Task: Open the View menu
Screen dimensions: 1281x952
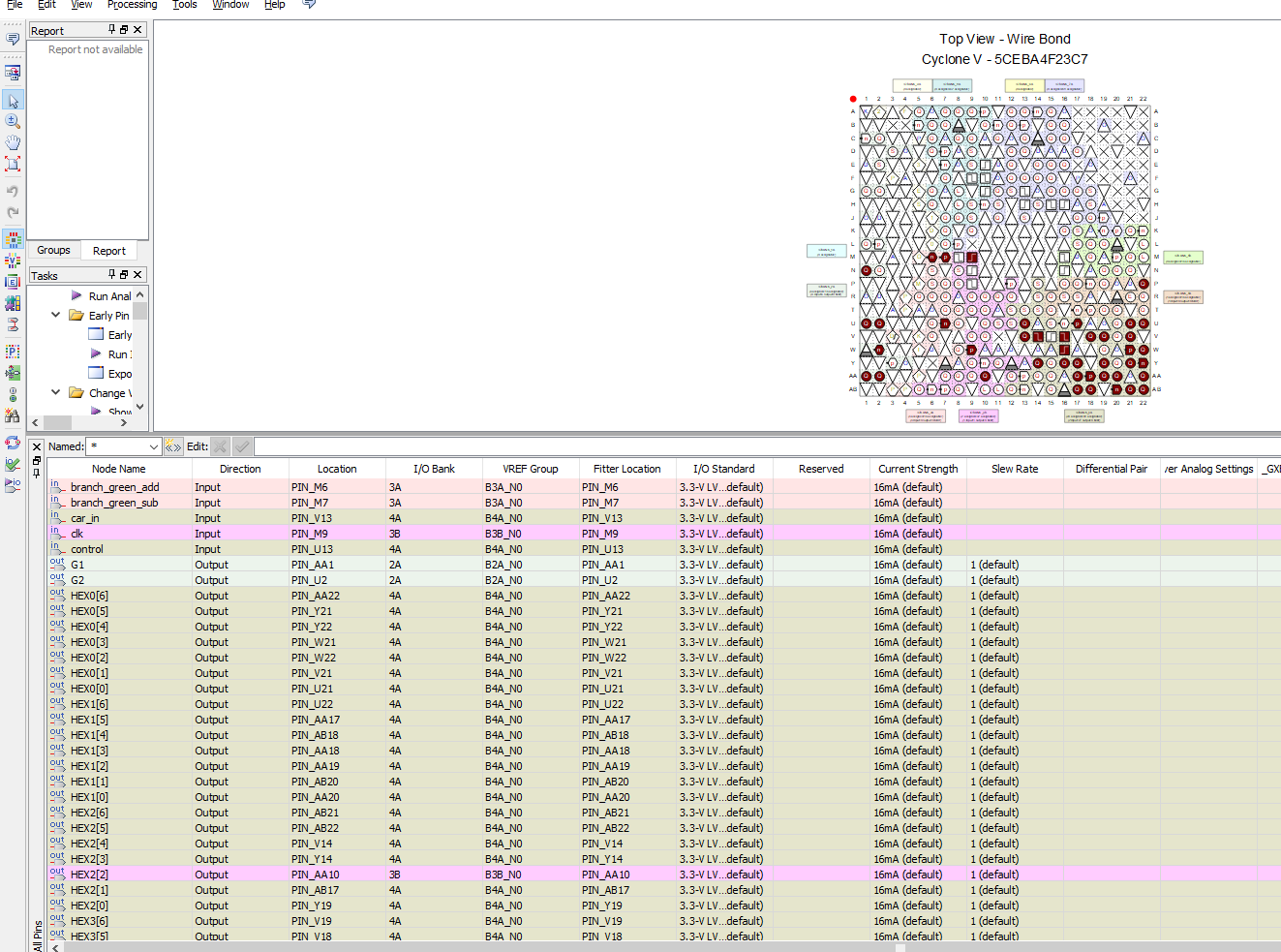Action: pyautogui.click(x=81, y=5)
